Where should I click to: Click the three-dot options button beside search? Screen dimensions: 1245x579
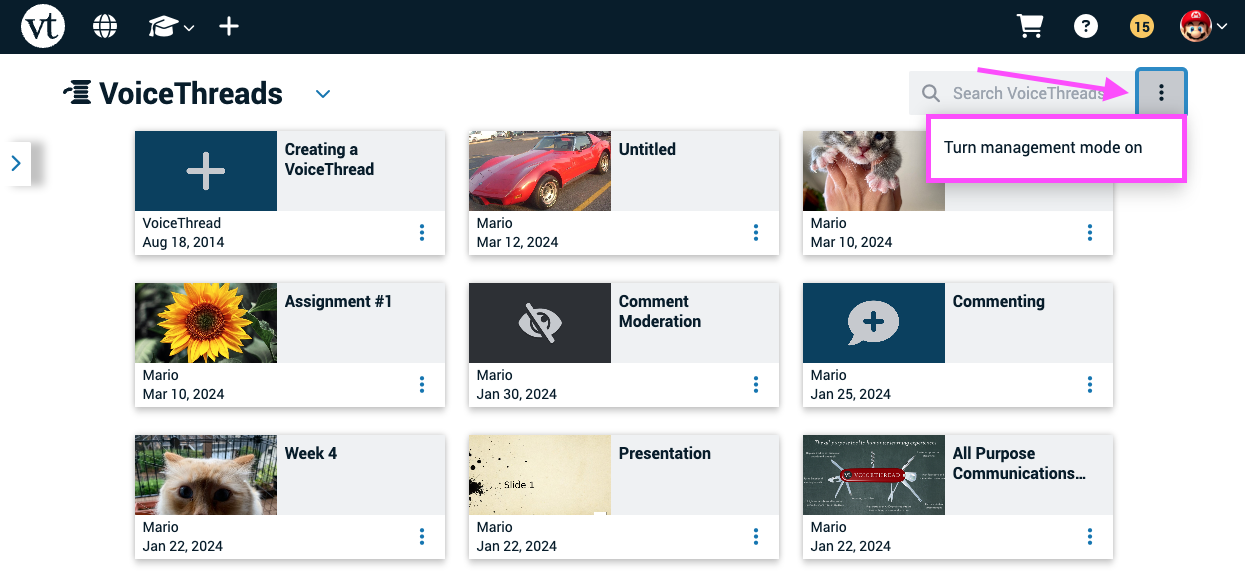1161,93
